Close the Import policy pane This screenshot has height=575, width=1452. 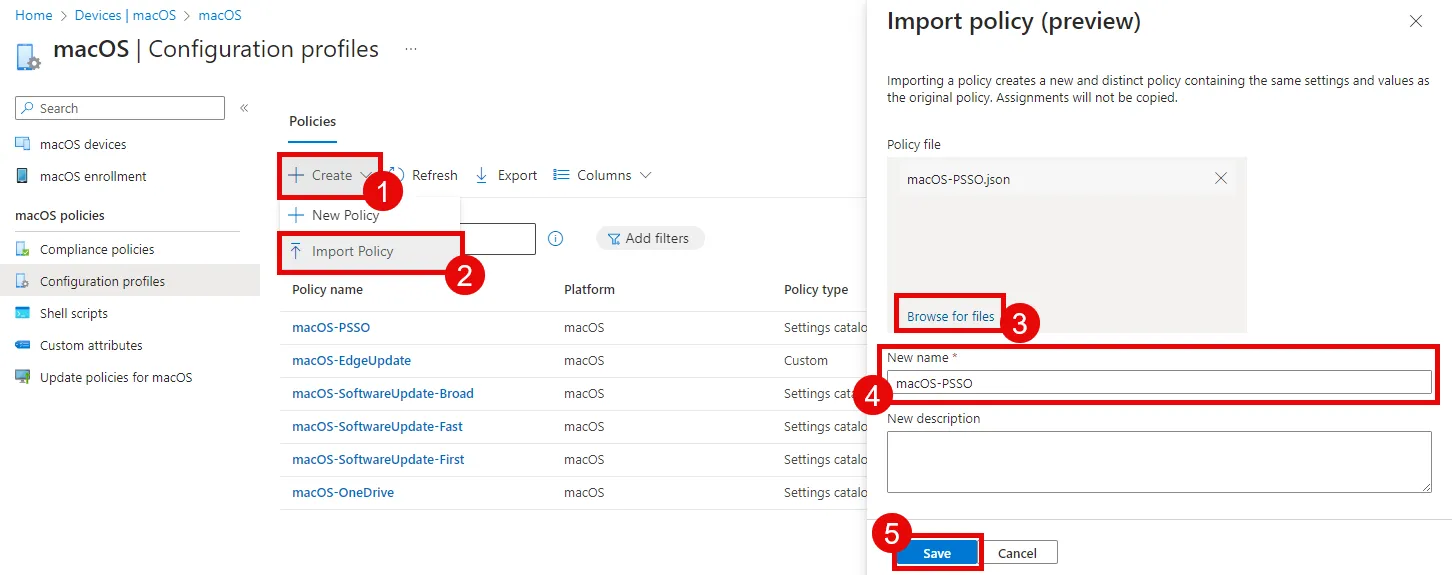pos(1415,21)
